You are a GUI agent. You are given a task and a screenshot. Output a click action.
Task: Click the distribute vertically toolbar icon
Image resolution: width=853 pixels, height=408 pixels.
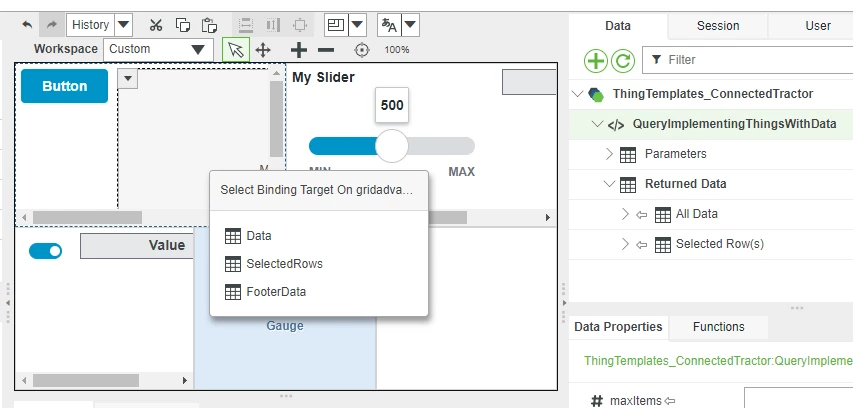(246, 25)
